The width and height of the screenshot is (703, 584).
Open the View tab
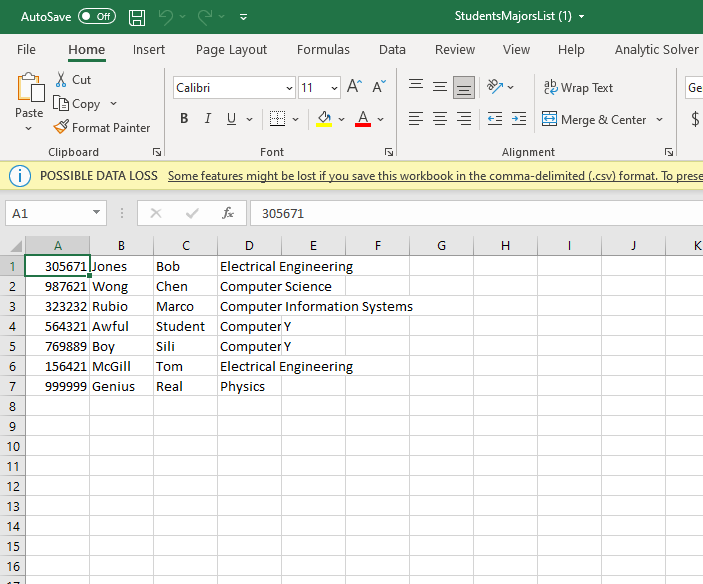516,49
